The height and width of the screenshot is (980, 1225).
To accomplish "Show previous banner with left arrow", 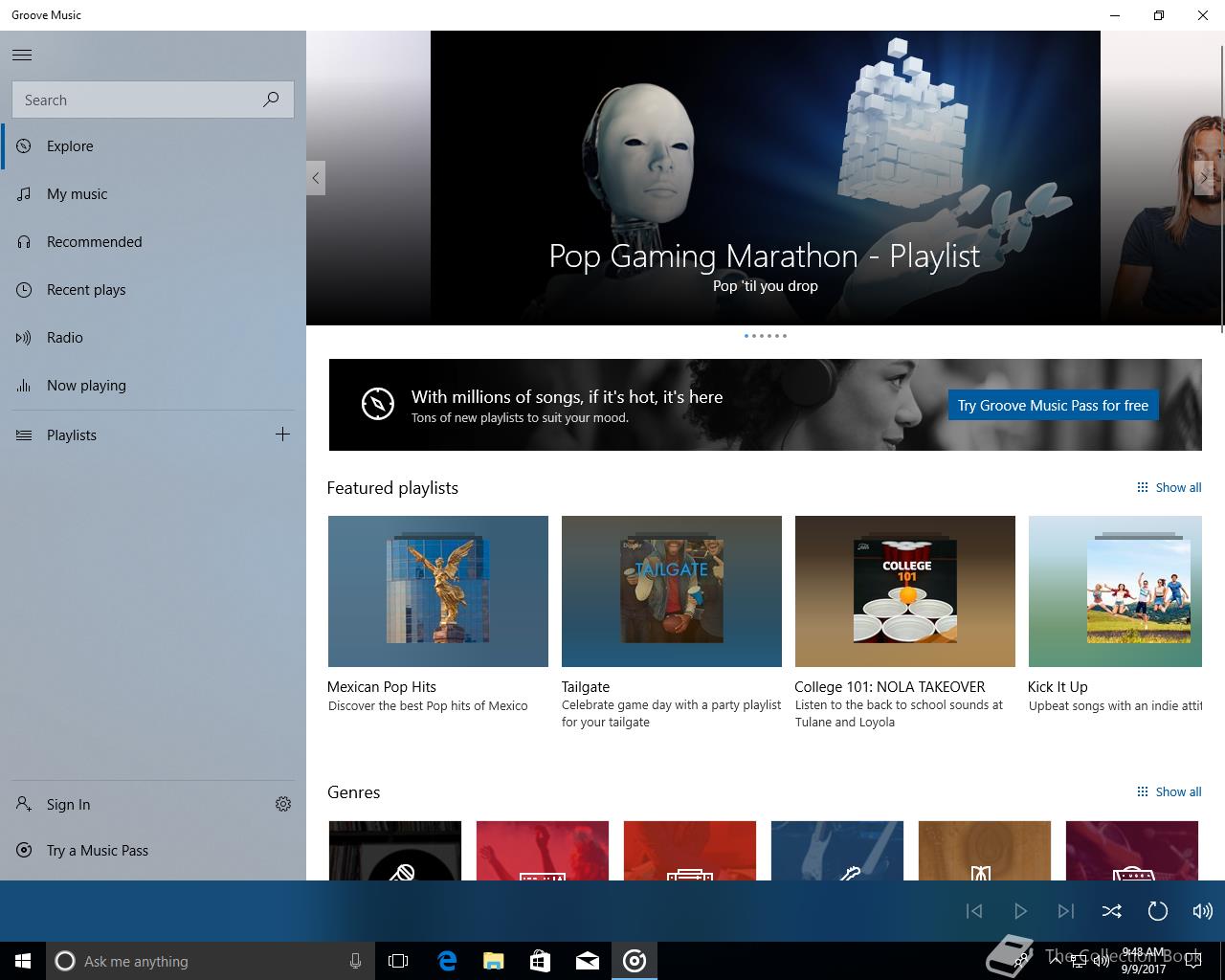I will pos(316,178).
